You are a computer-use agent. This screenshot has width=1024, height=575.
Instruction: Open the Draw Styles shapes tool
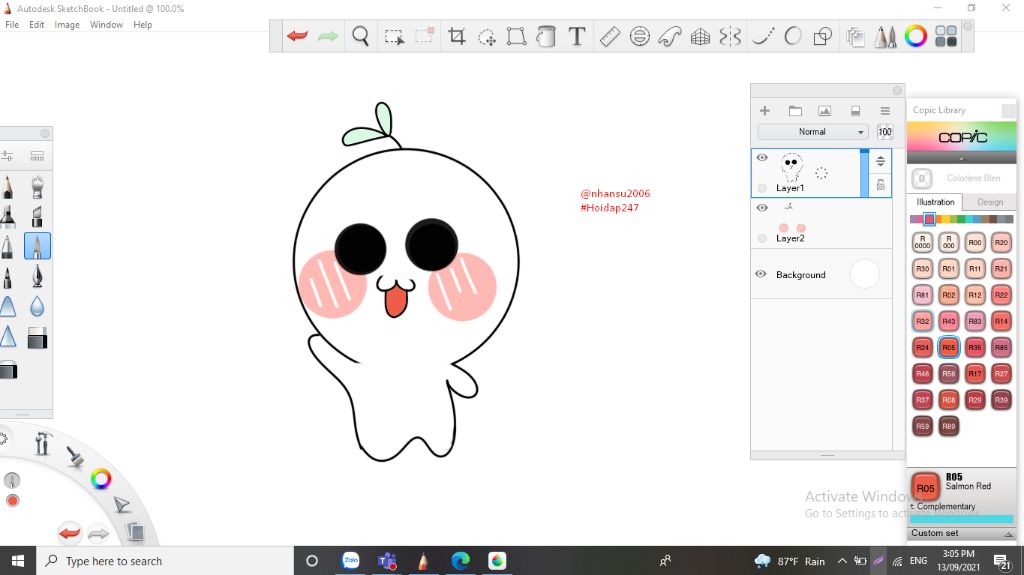[x=823, y=36]
